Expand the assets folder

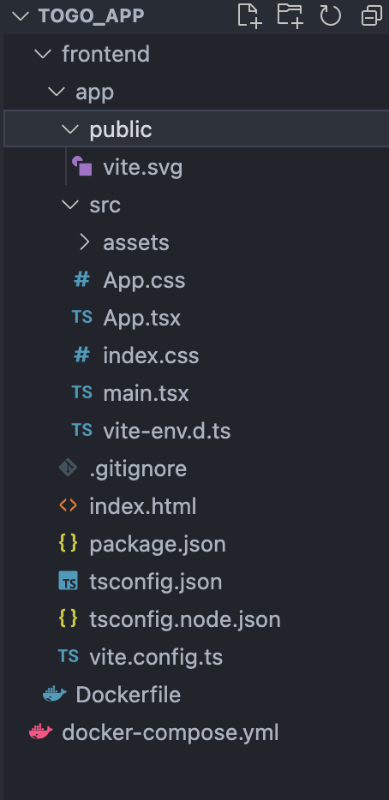(85, 242)
